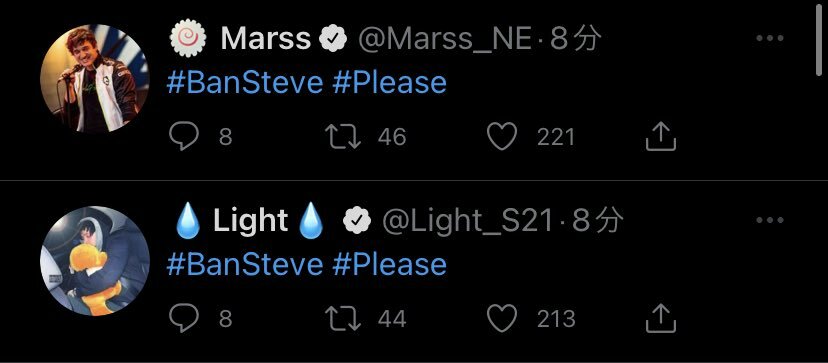Share the Marss tweet
Screen dimensions: 828x363
(661, 137)
